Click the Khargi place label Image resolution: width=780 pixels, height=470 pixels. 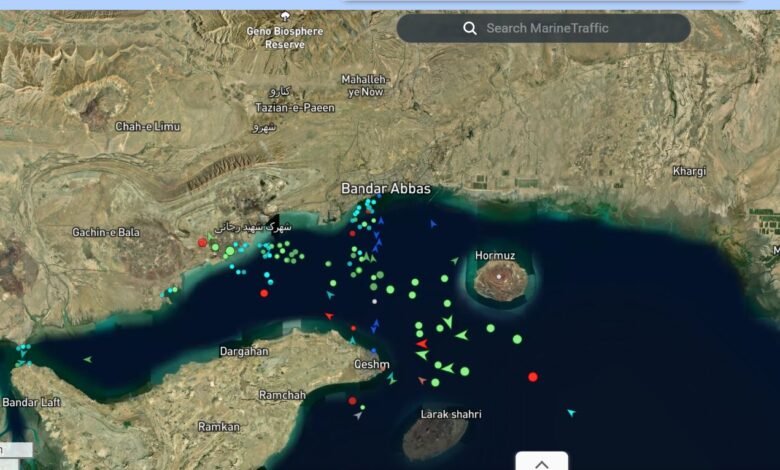click(x=689, y=171)
